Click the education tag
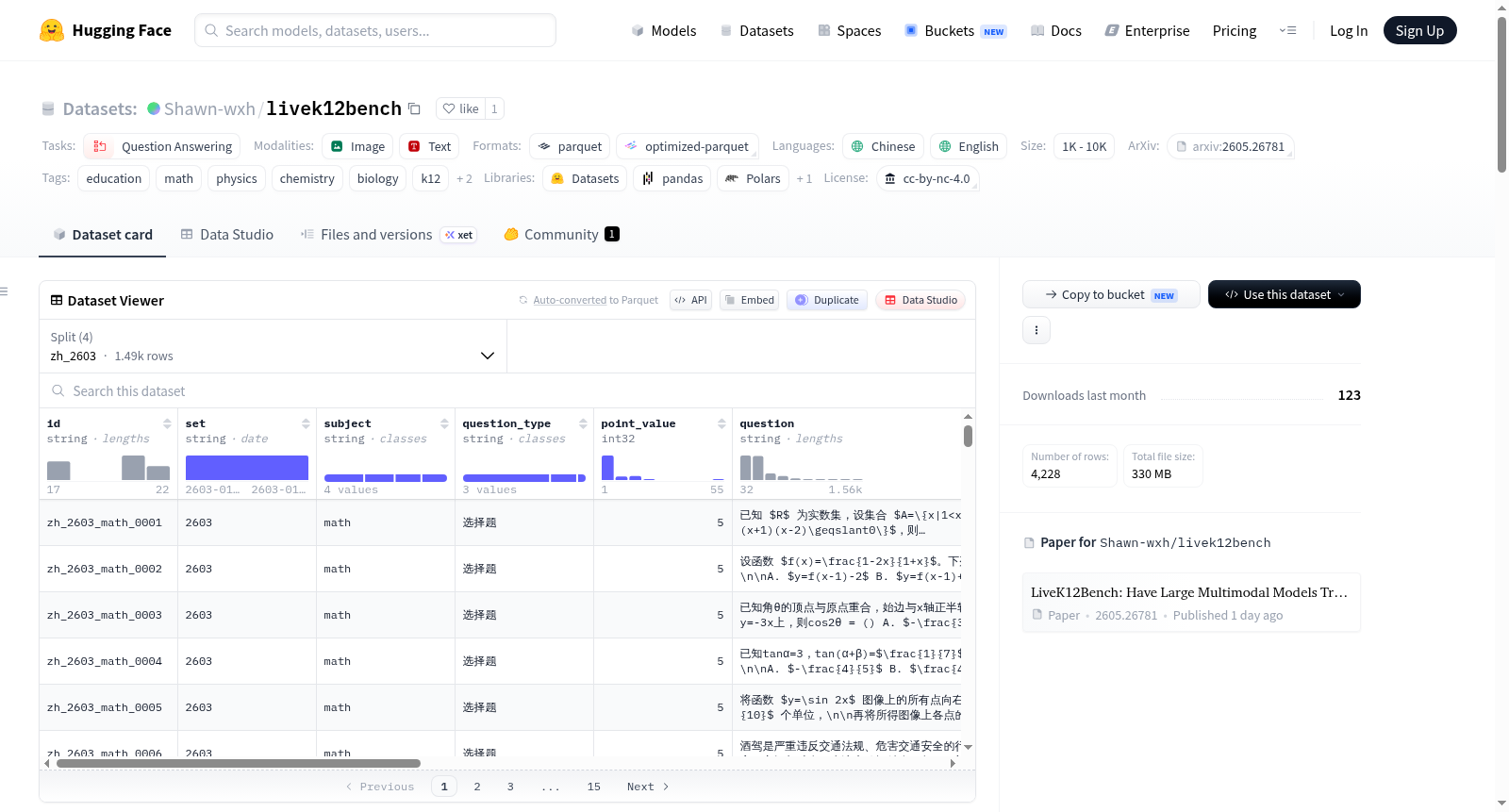 (114, 178)
